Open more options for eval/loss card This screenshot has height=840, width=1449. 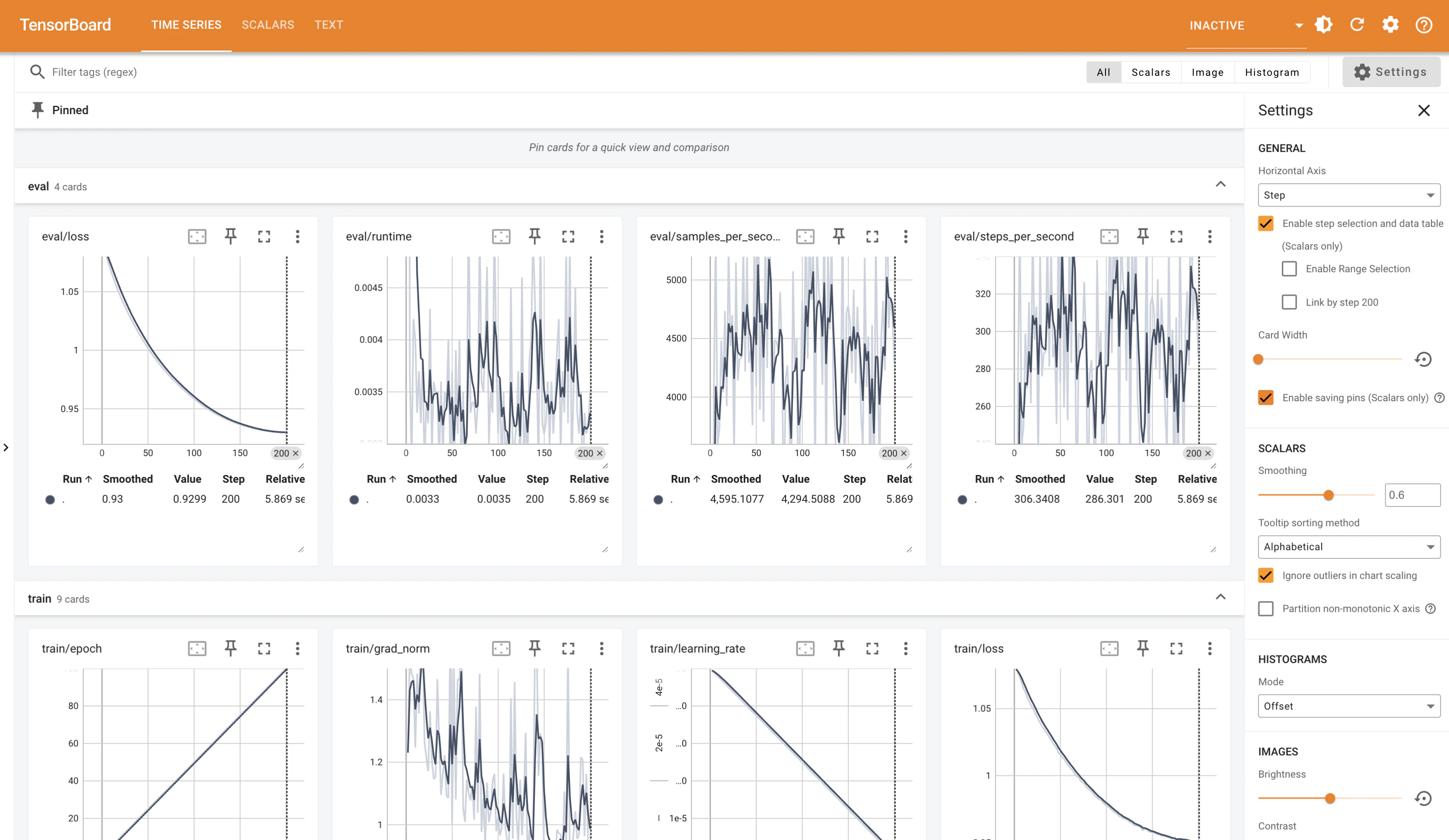pos(297,236)
